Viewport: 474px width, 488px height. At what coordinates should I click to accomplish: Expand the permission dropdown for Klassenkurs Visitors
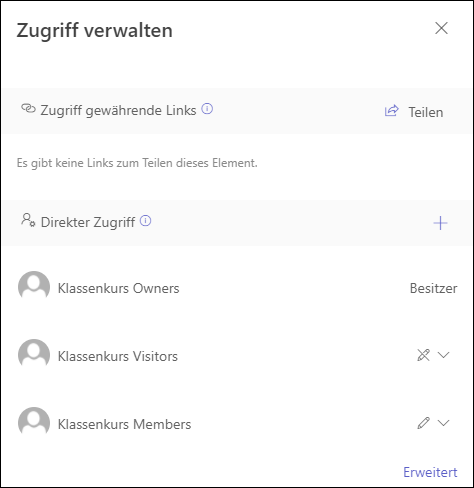444,355
